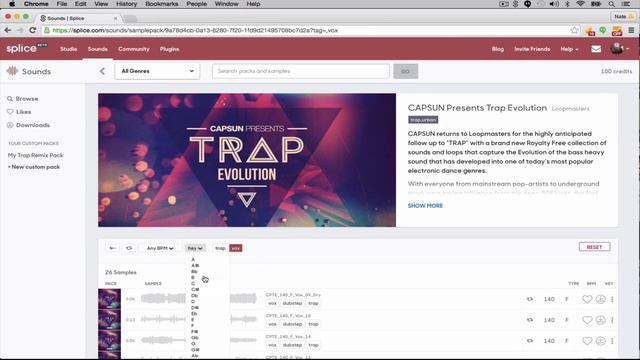Viewport: 640px width, 360px height.
Task: Click the CPTE_140_F_Vox_09_Dry waveform
Action: pyautogui.click(x=198, y=299)
